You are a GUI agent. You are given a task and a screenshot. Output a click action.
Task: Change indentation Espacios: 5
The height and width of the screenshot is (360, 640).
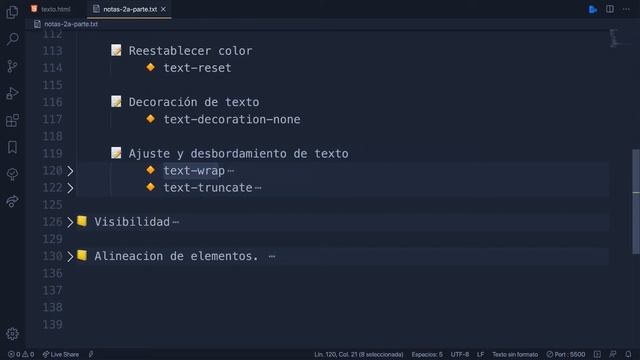click(x=427, y=354)
